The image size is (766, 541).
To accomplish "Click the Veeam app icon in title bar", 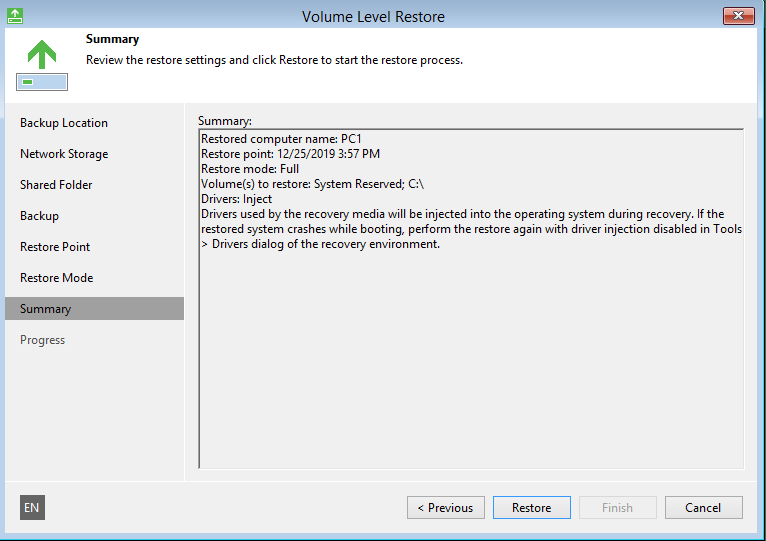I will [x=15, y=16].
